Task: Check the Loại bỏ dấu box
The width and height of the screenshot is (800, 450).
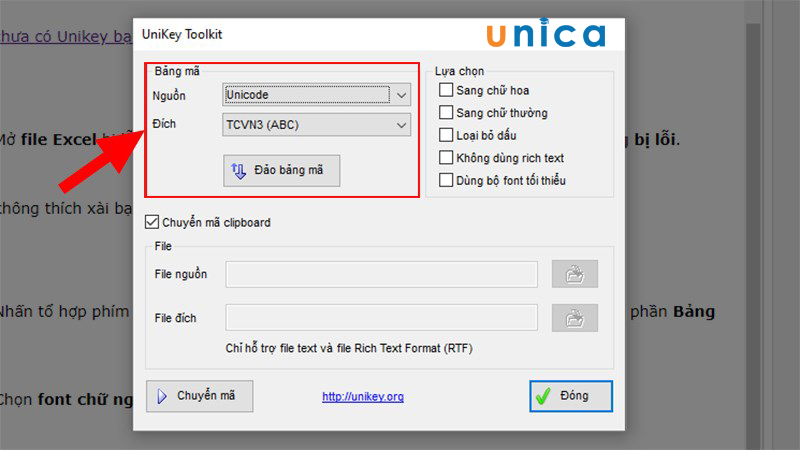Action: pos(446,135)
